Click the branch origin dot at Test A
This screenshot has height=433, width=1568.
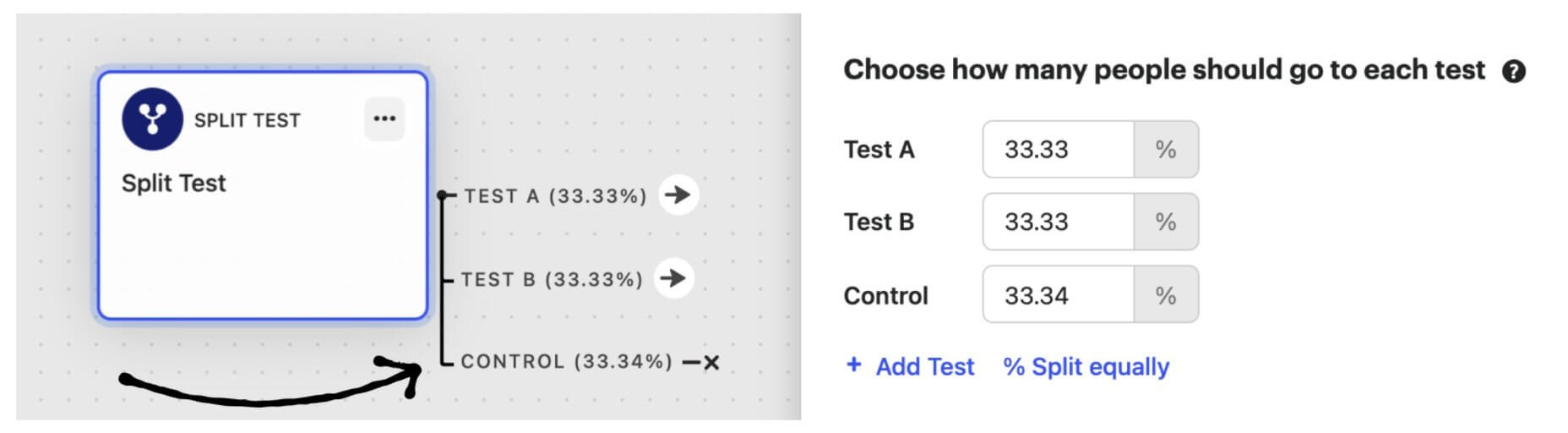(x=442, y=195)
